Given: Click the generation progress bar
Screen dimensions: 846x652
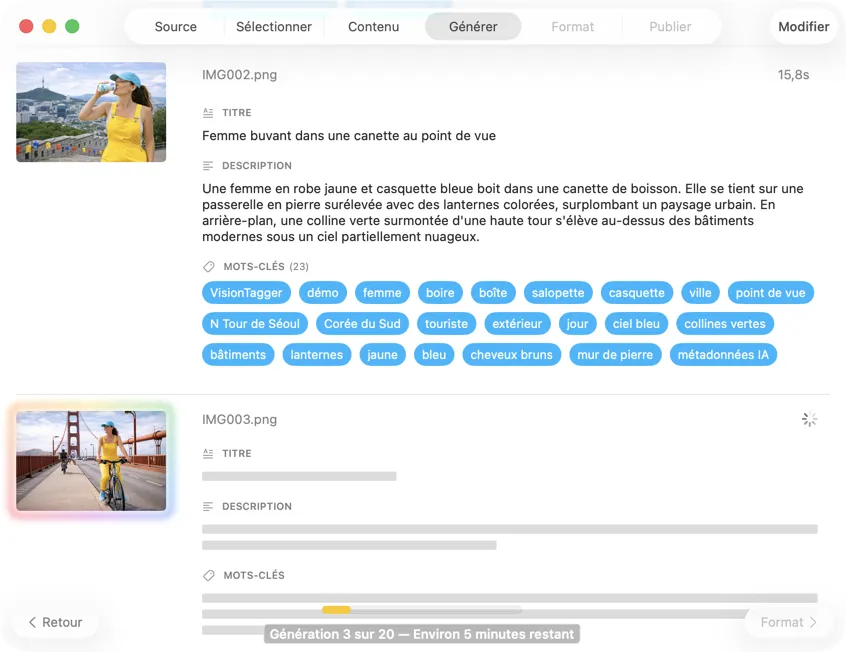Looking at the screenshot, I should [x=421, y=610].
